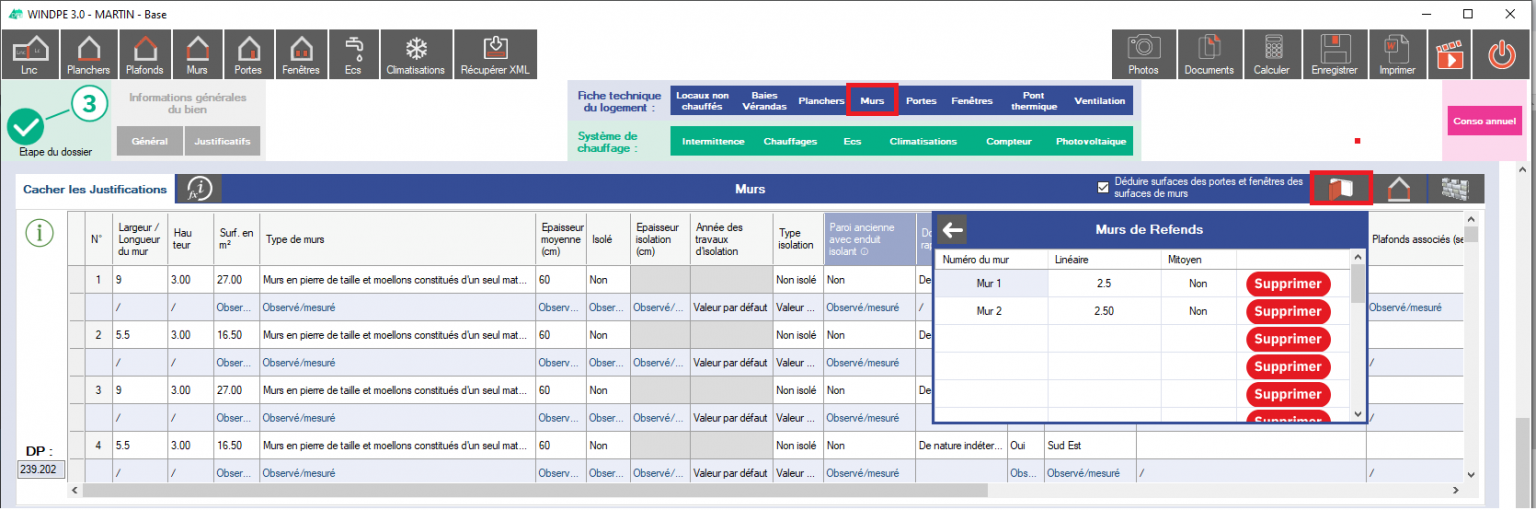Open Photos camera tool

click(x=1143, y=54)
